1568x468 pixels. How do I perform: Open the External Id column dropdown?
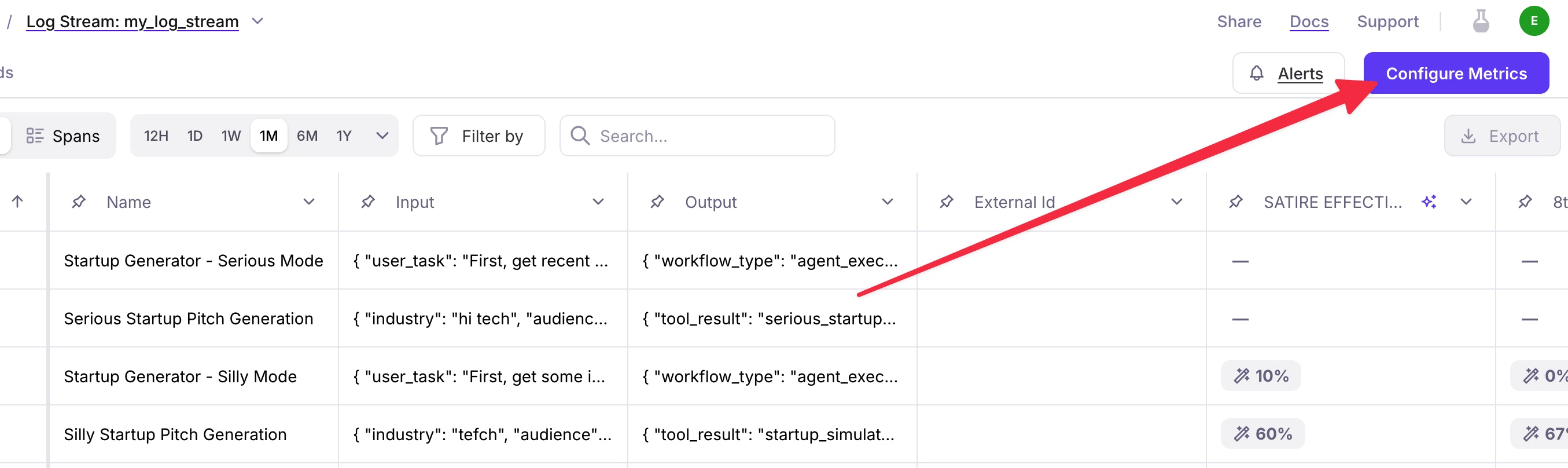(1176, 202)
